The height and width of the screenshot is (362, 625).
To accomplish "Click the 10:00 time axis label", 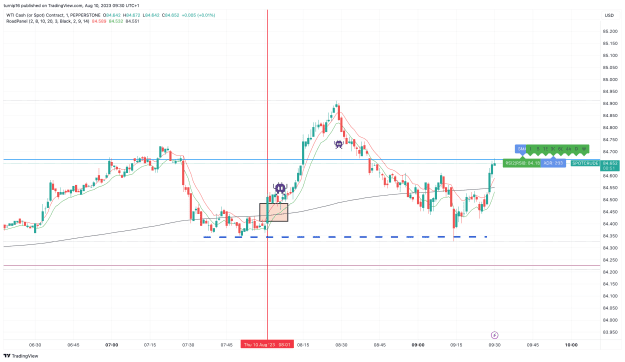I will 571,345.
